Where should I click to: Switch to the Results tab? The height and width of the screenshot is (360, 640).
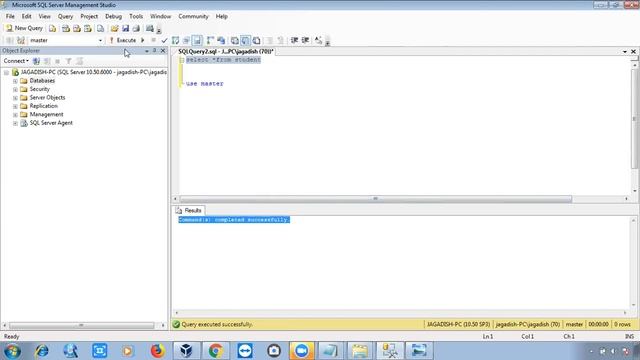tap(189, 210)
